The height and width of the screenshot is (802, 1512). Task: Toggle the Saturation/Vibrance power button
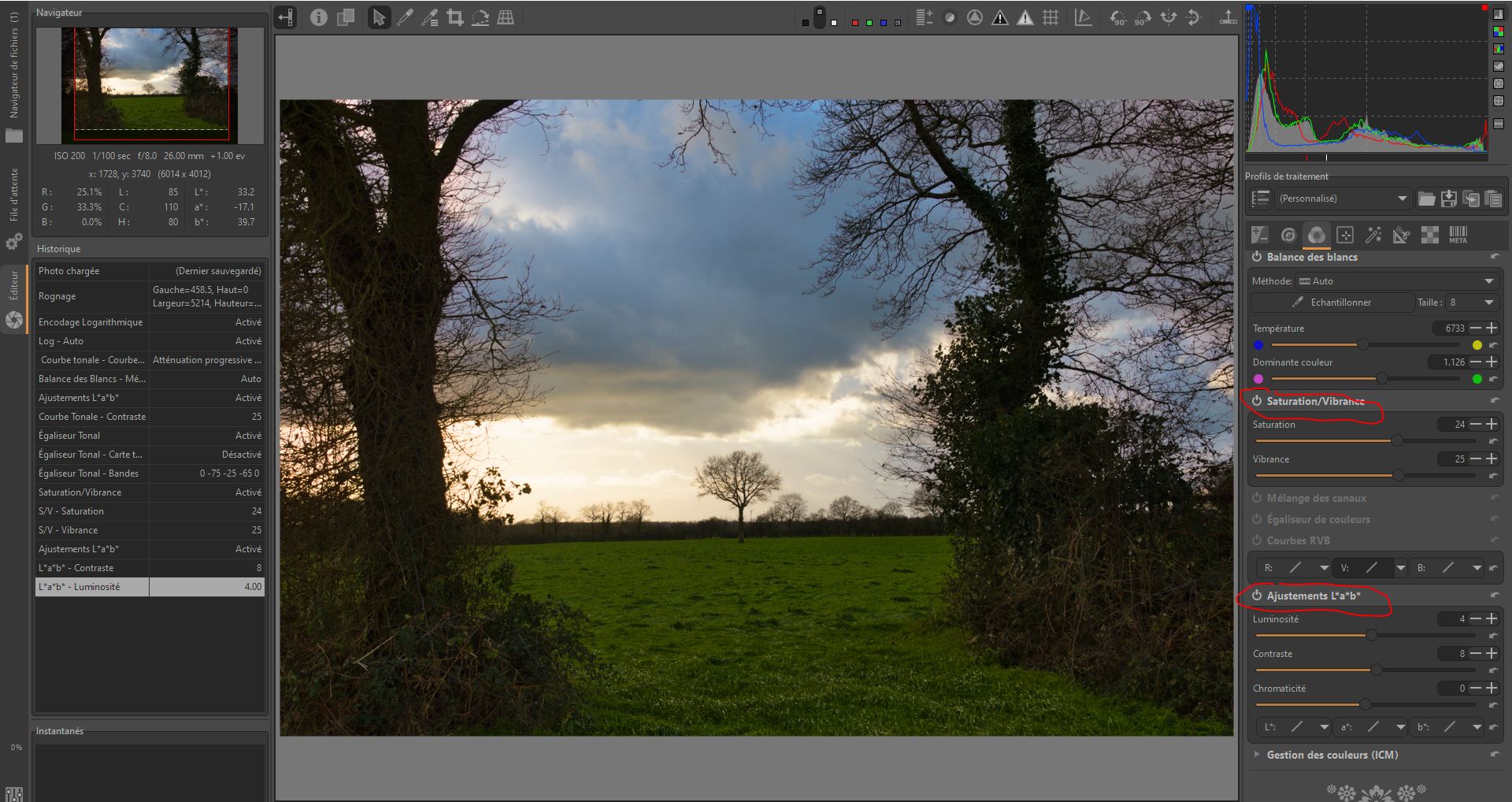tap(1257, 401)
